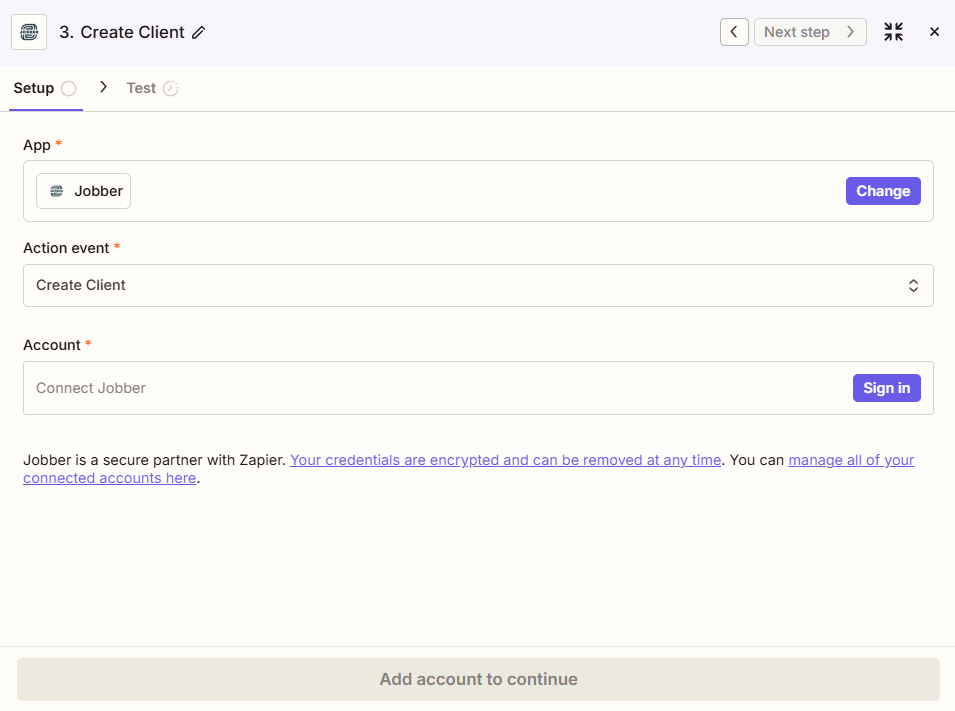The height and width of the screenshot is (711, 955).
Task: Click the Test tab clock status icon
Action: coord(171,88)
